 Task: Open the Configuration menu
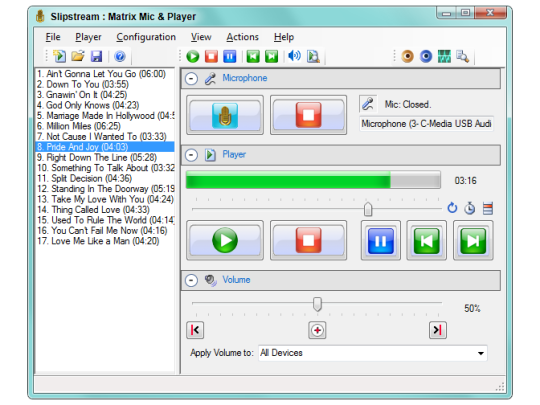click(x=146, y=37)
